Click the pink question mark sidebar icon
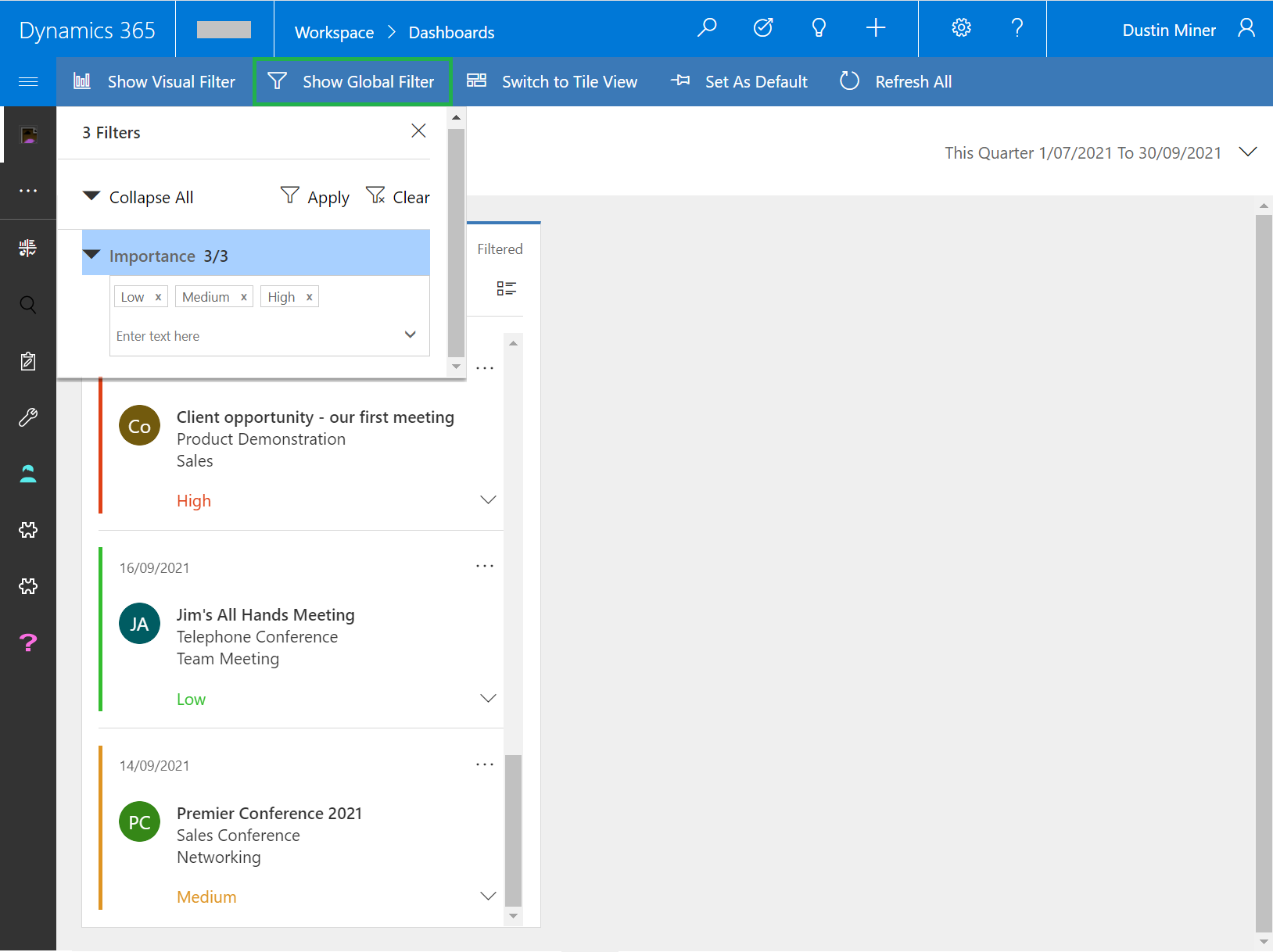Image resolution: width=1273 pixels, height=952 pixels. (28, 642)
